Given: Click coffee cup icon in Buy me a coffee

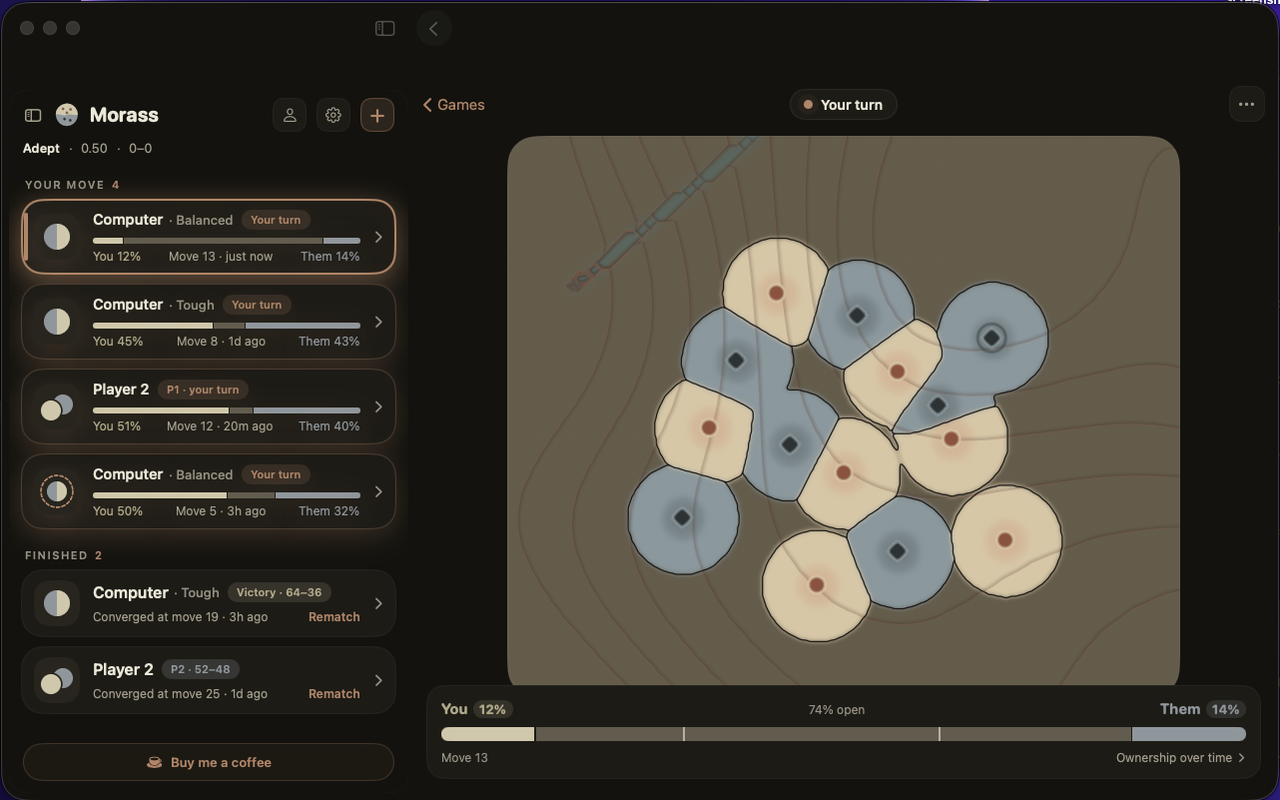Looking at the screenshot, I should click(x=154, y=762).
